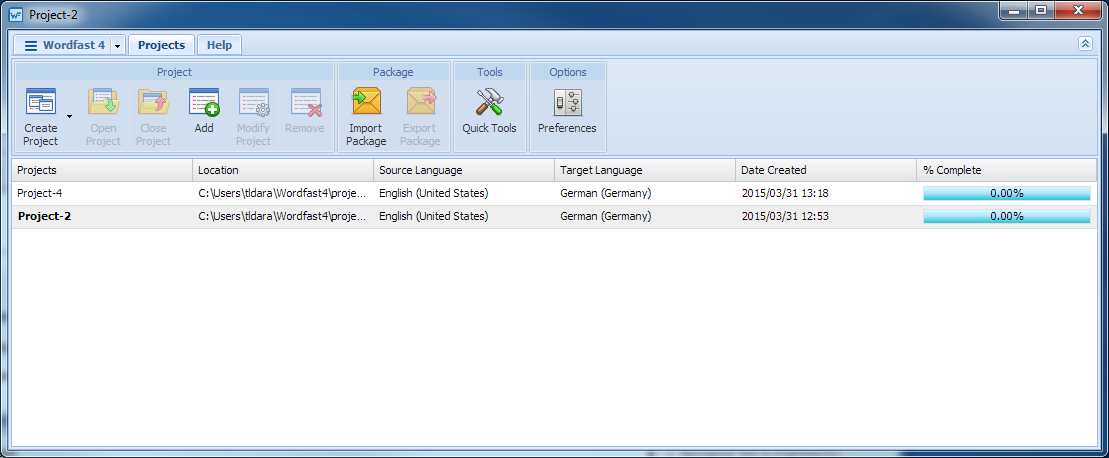The height and width of the screenshot is (458, 1109).
Task: Click the Create Project icon
Action: [41, 102]
